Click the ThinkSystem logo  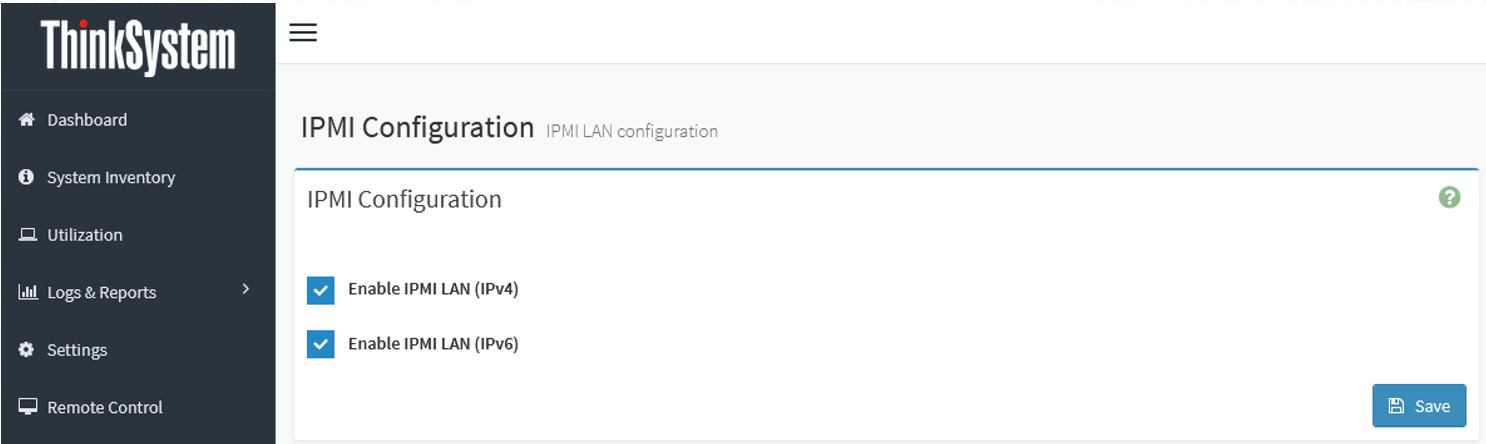(138, 46)
